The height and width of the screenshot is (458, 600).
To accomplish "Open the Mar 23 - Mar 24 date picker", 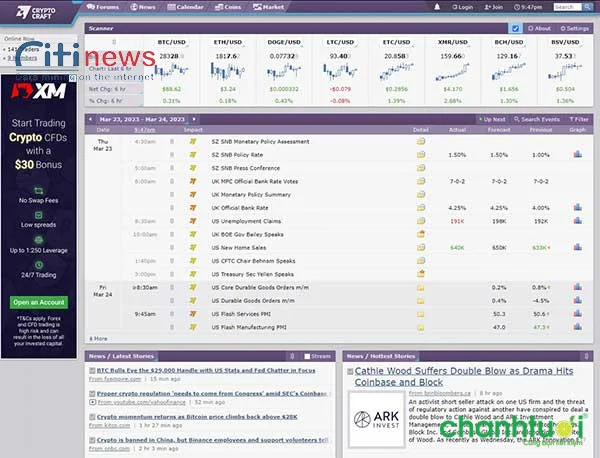I will tap(142, 119).
